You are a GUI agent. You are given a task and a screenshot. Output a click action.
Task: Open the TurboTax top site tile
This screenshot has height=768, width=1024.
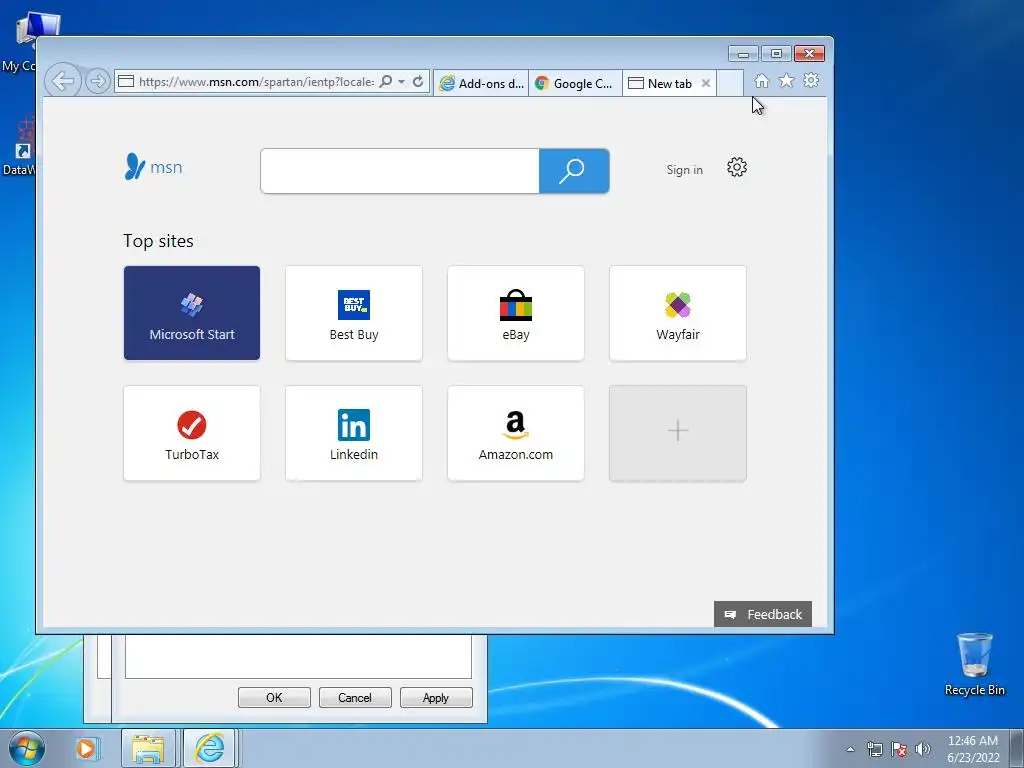pyautogui.click(x=192, y=433)
